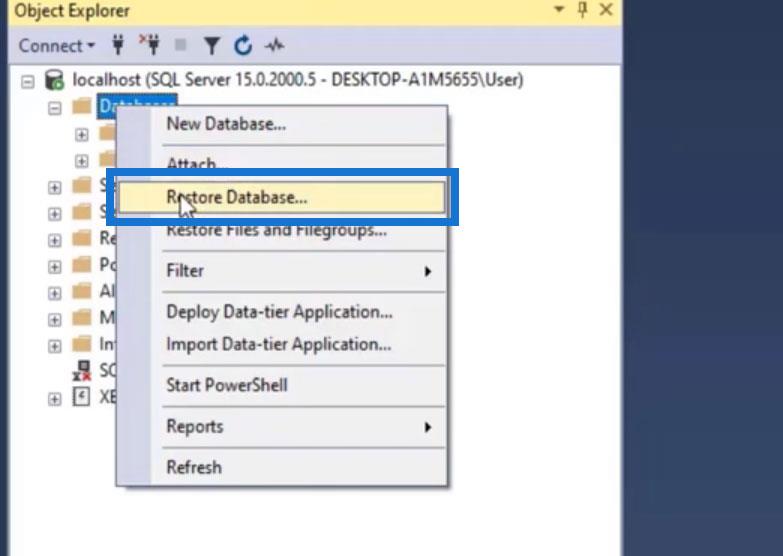The height and width of the screenshot is (556, 783).
Task: Click the Filter funnel icon in toolbar
Action: (x=212, y=46)
